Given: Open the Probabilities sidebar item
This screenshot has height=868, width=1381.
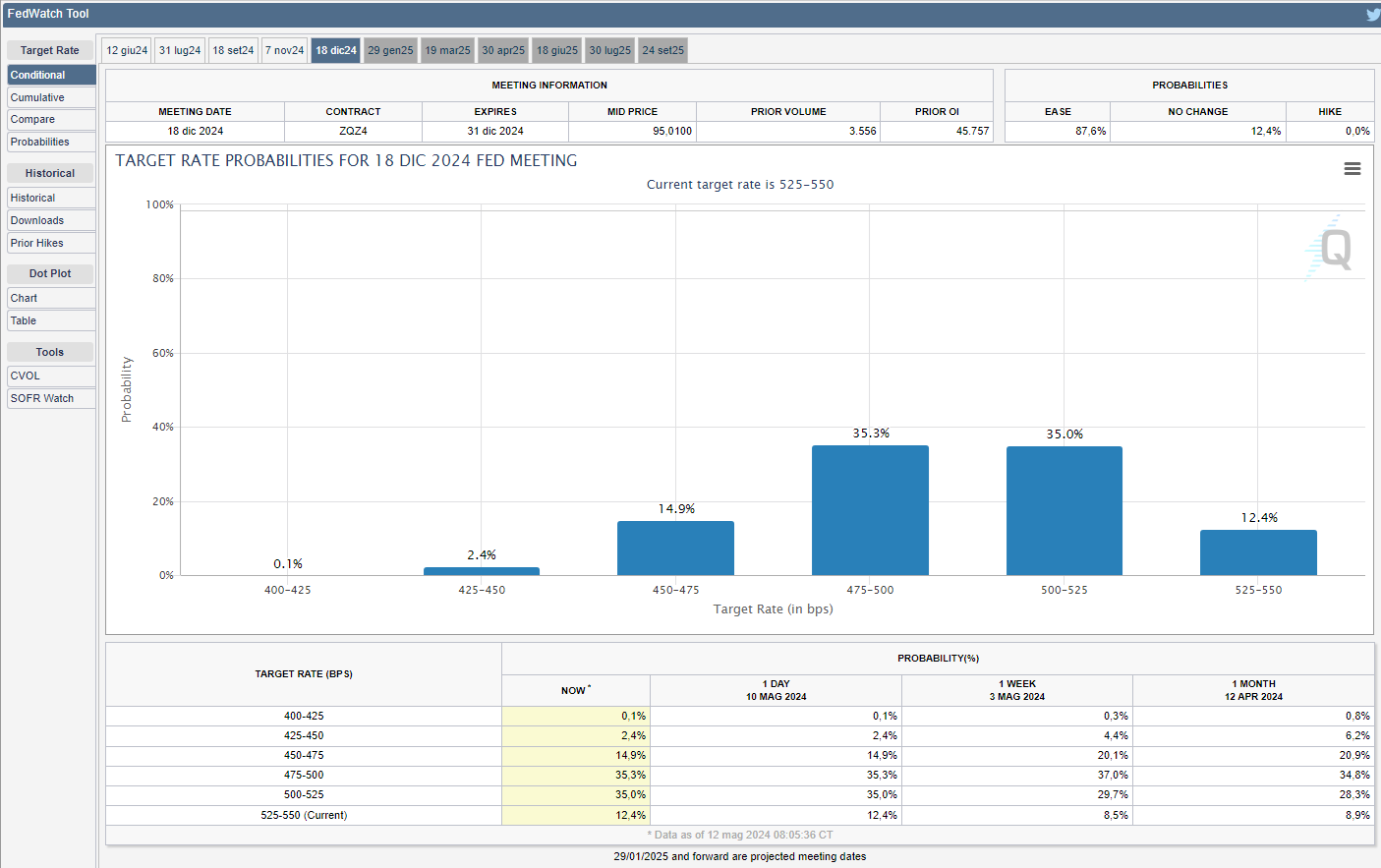Looking at the screenshot, I should tap(51, 142).
